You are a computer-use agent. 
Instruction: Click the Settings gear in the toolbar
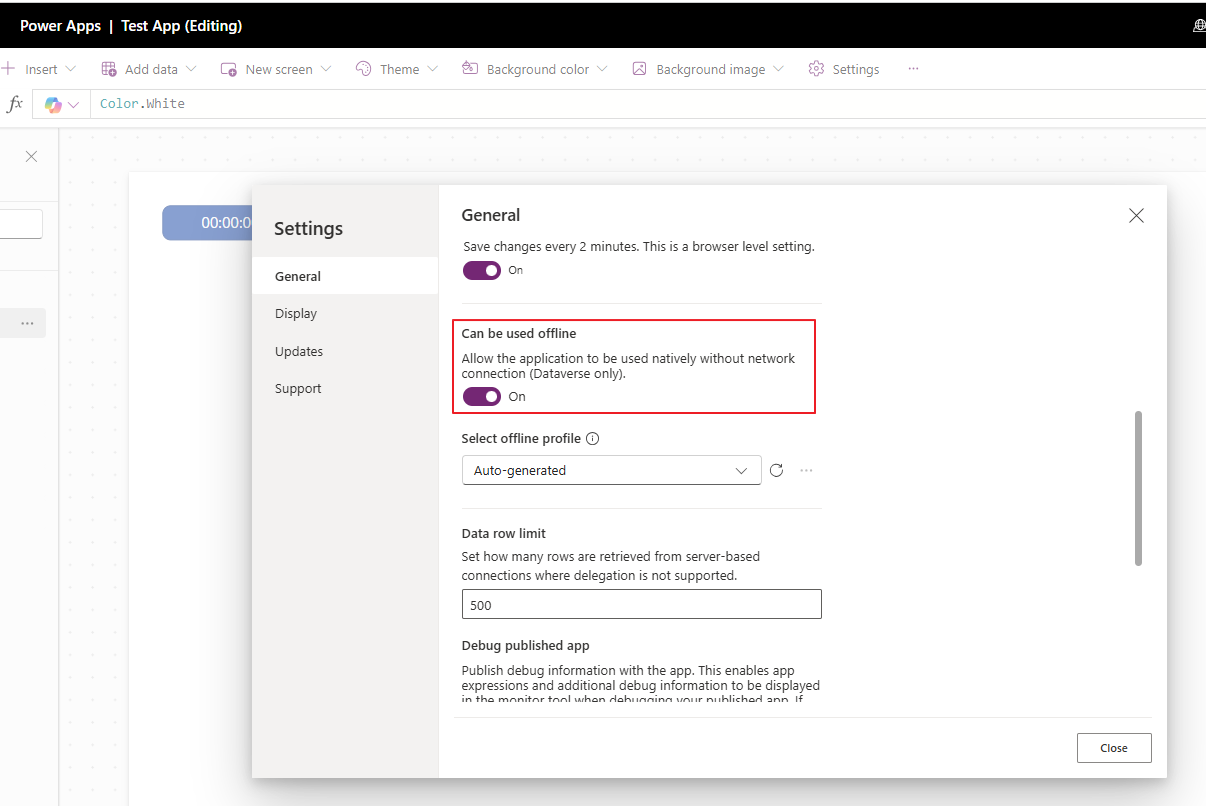click(x=815, y=68)
